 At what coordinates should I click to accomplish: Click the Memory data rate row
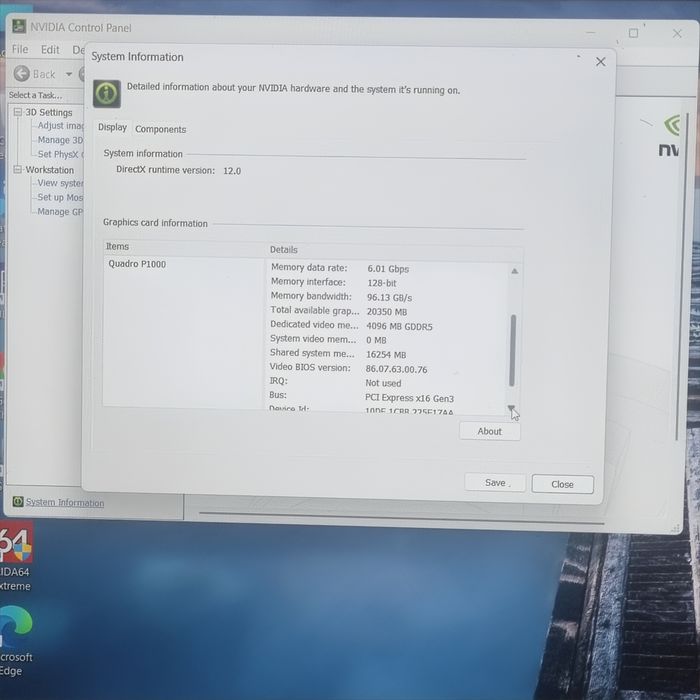tap(340, 268)
